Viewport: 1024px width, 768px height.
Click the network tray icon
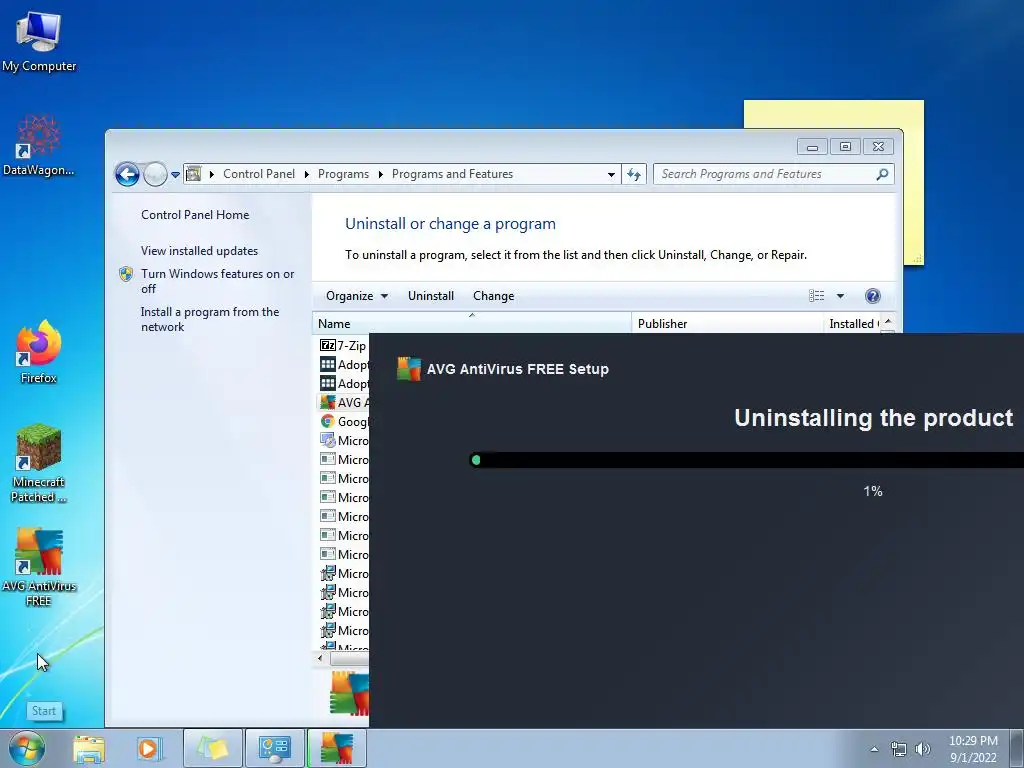[899, 749]
